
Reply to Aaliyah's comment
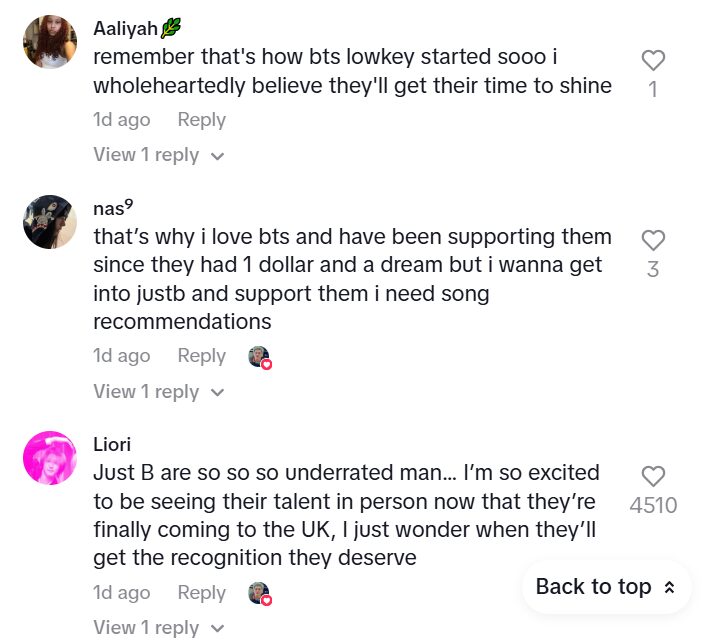click(x=201, y=120)
